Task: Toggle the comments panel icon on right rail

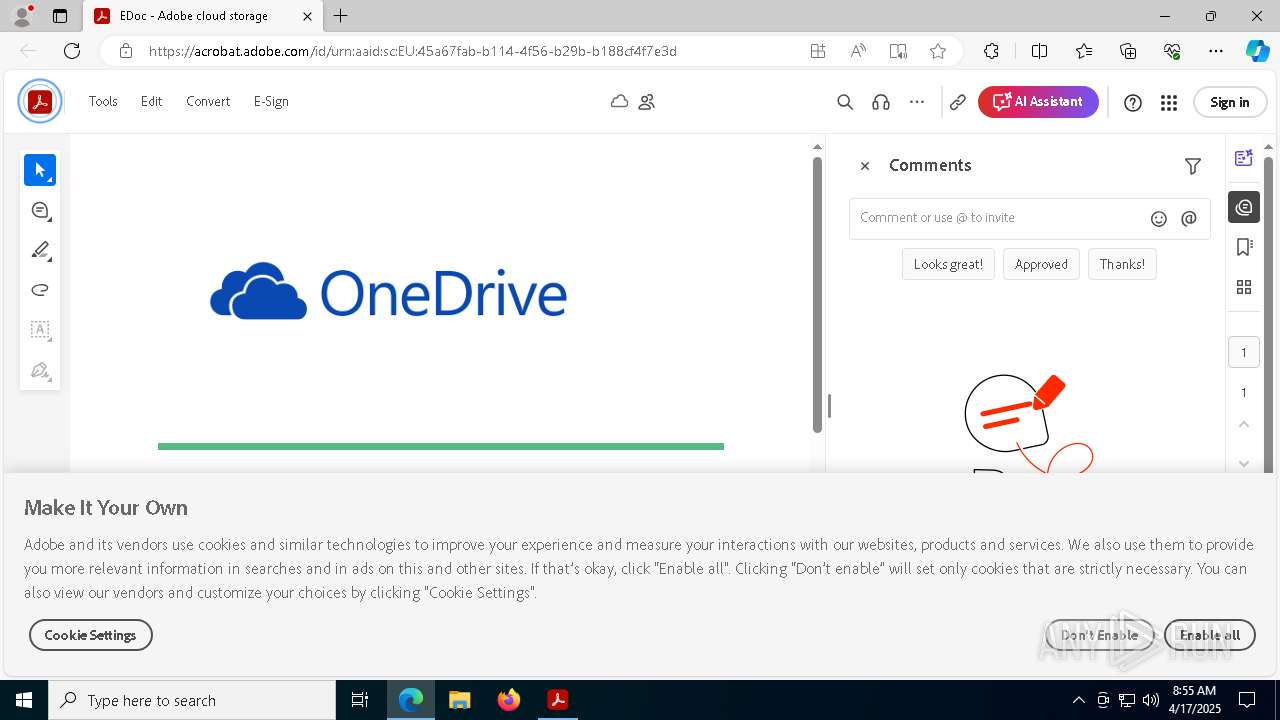Action: point(1244,207)
